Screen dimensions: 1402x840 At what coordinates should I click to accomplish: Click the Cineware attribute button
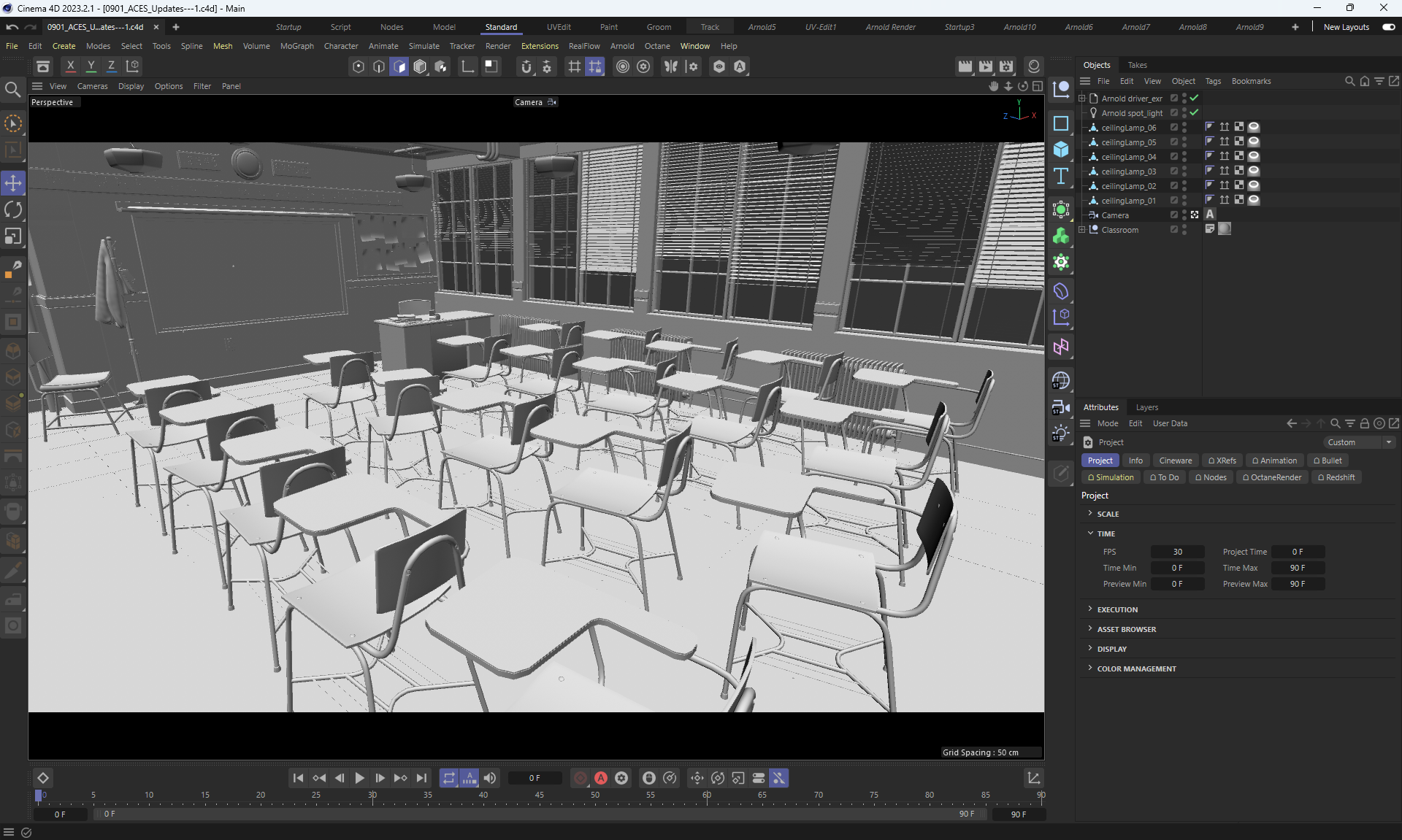1175,461
